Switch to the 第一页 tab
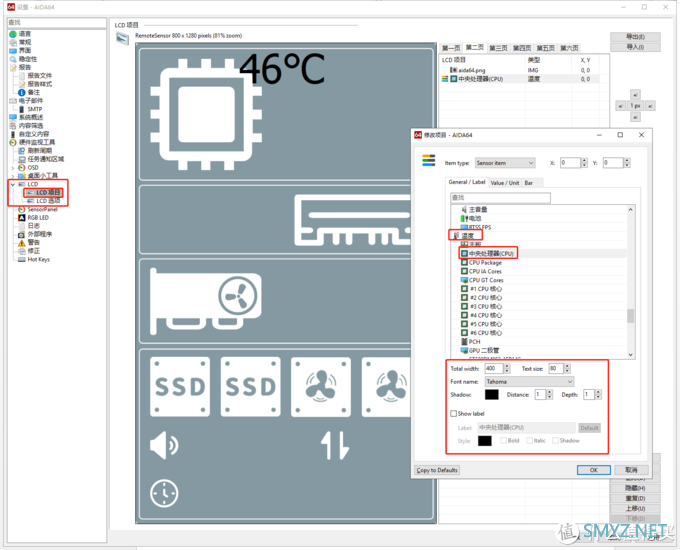Viewport: 680px width, 550px height. 451,48
